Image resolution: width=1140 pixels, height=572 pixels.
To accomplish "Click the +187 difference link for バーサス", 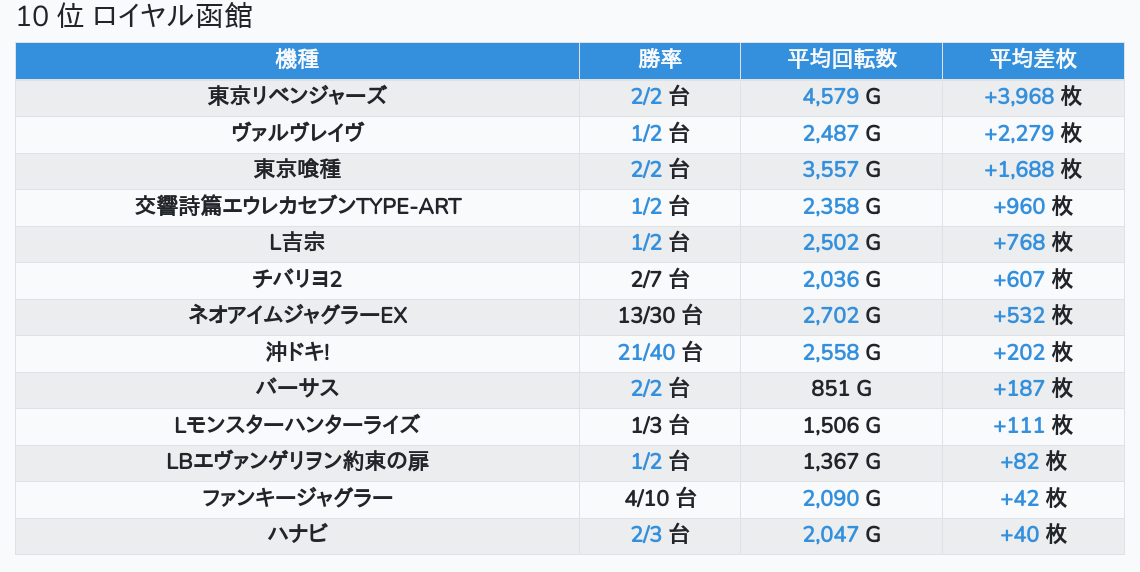I will click(1019, 389).
